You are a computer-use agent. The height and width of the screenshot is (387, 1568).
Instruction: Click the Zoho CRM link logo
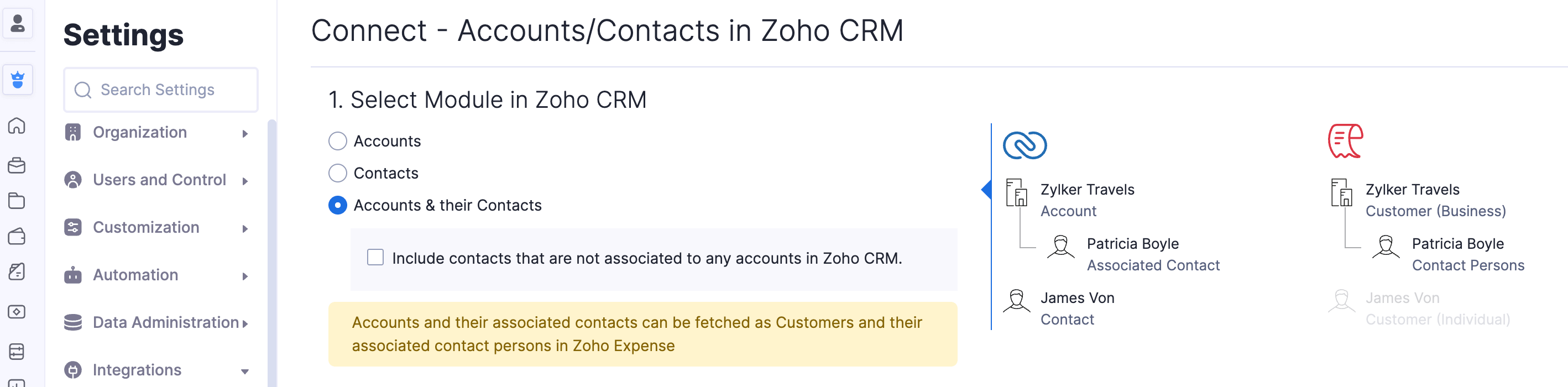(1025, 145)
